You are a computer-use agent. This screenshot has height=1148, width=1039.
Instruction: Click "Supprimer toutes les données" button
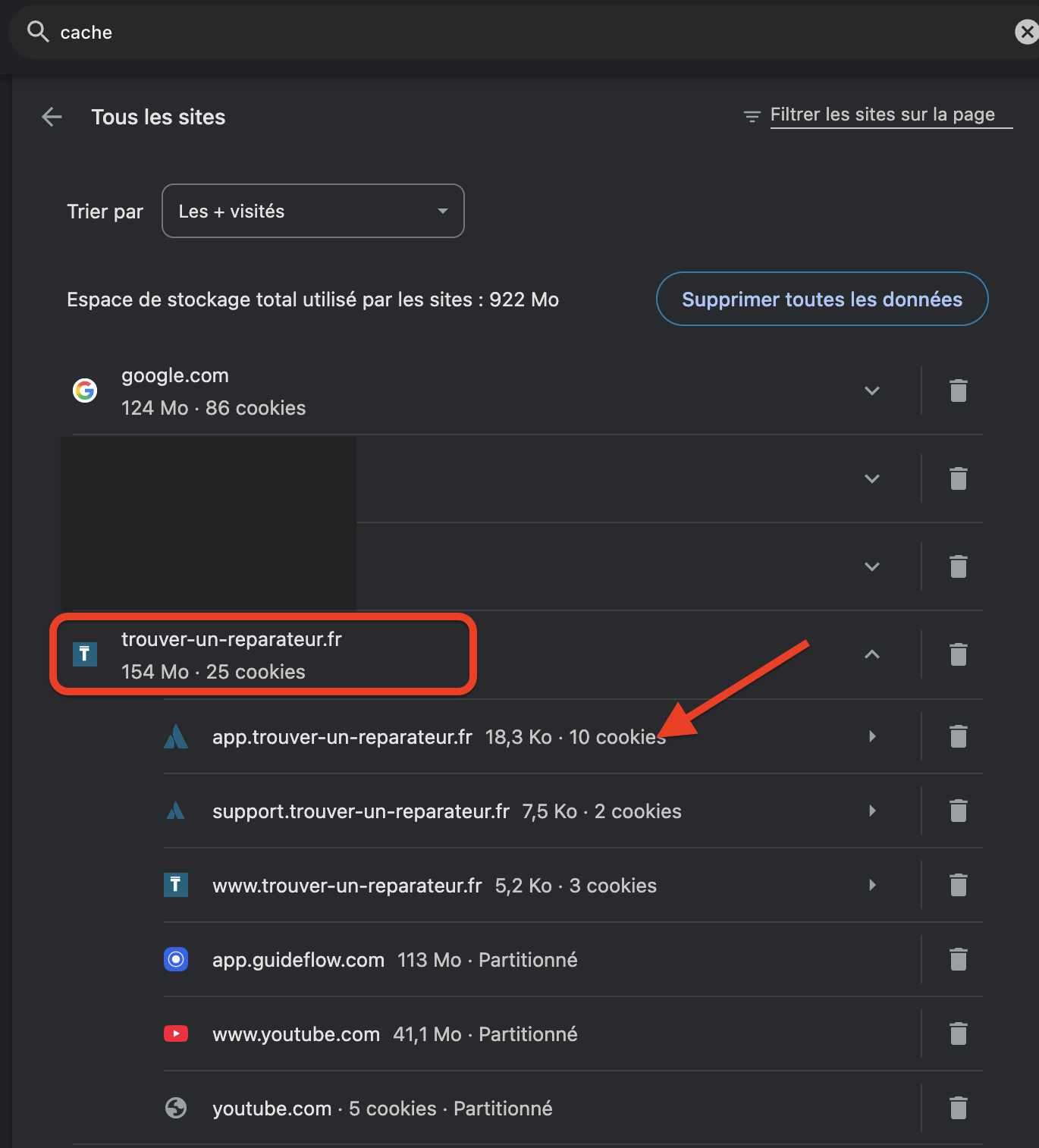coord(822,299)
